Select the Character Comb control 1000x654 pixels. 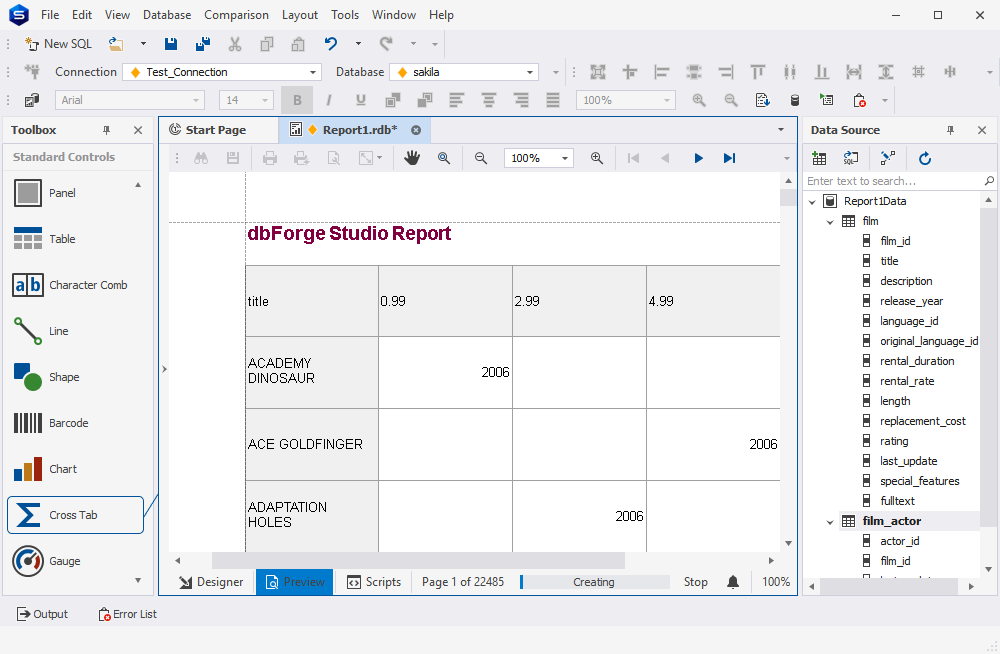pyautogui.click(x=75, y=285)
